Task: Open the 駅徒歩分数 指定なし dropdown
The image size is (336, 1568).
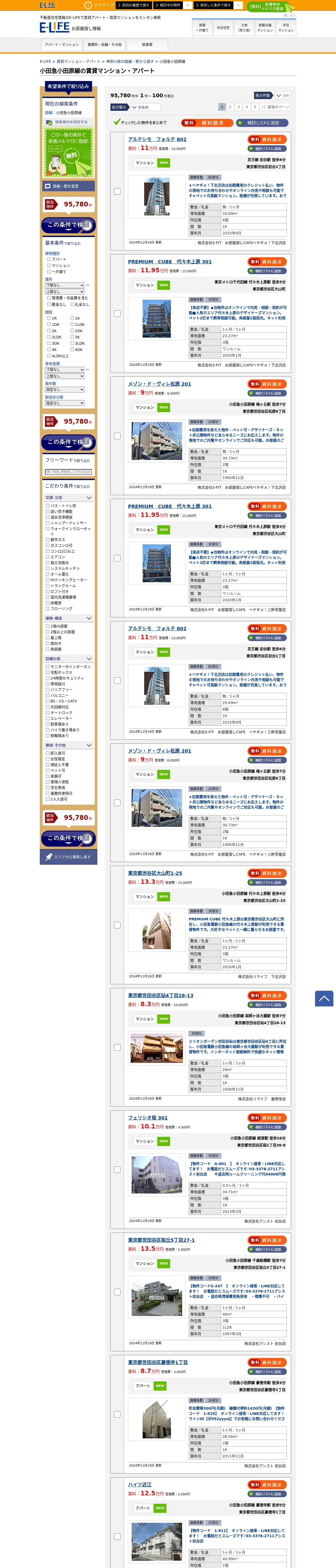Action: click(x=65, y=403)
